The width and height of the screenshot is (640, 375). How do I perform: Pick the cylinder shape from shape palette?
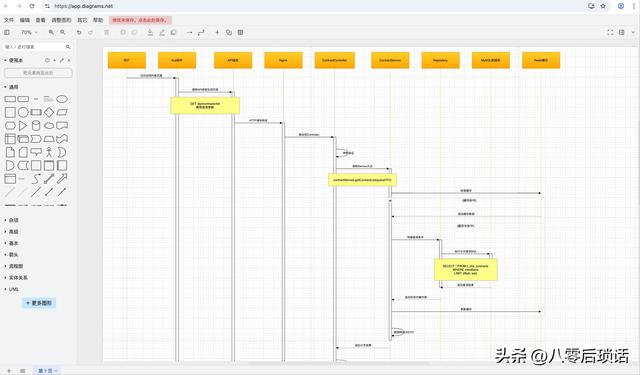[36, 125]
